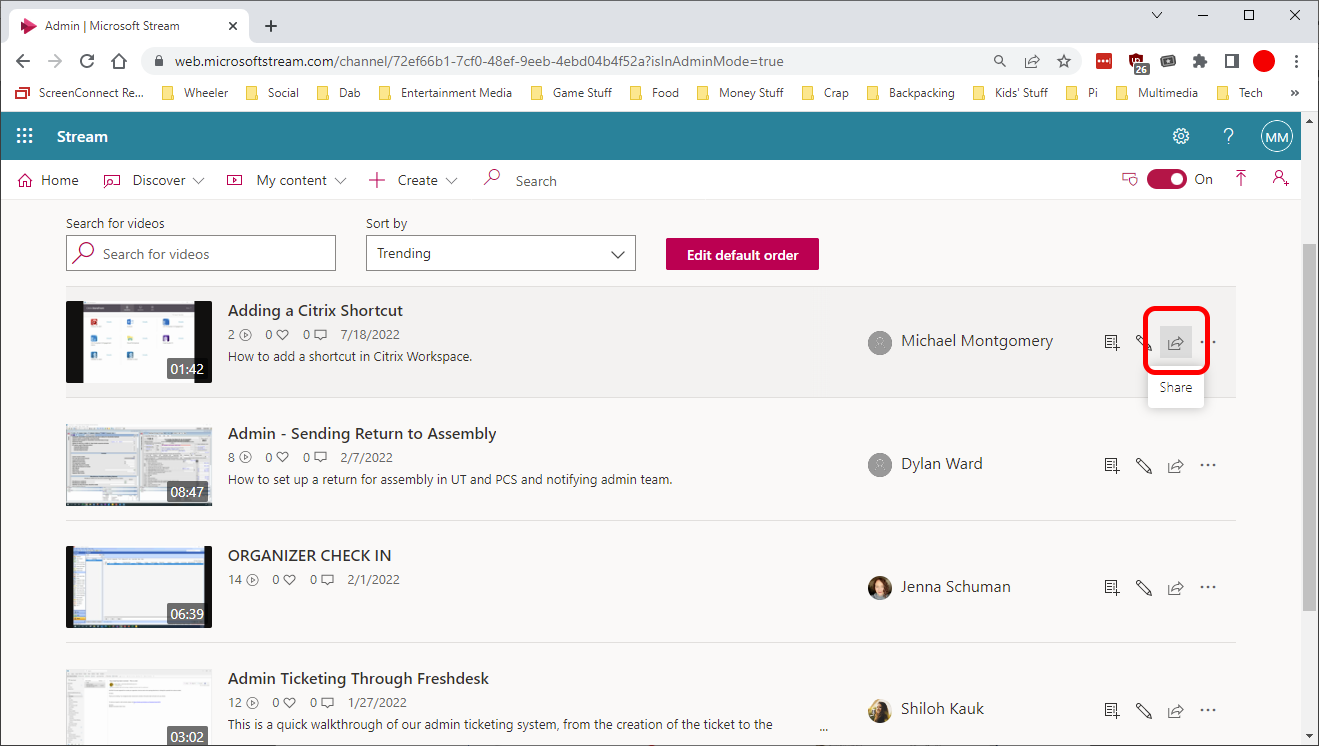Open the Stream help question mark
The image size is (1319, 746).
tap(1229, 137)
